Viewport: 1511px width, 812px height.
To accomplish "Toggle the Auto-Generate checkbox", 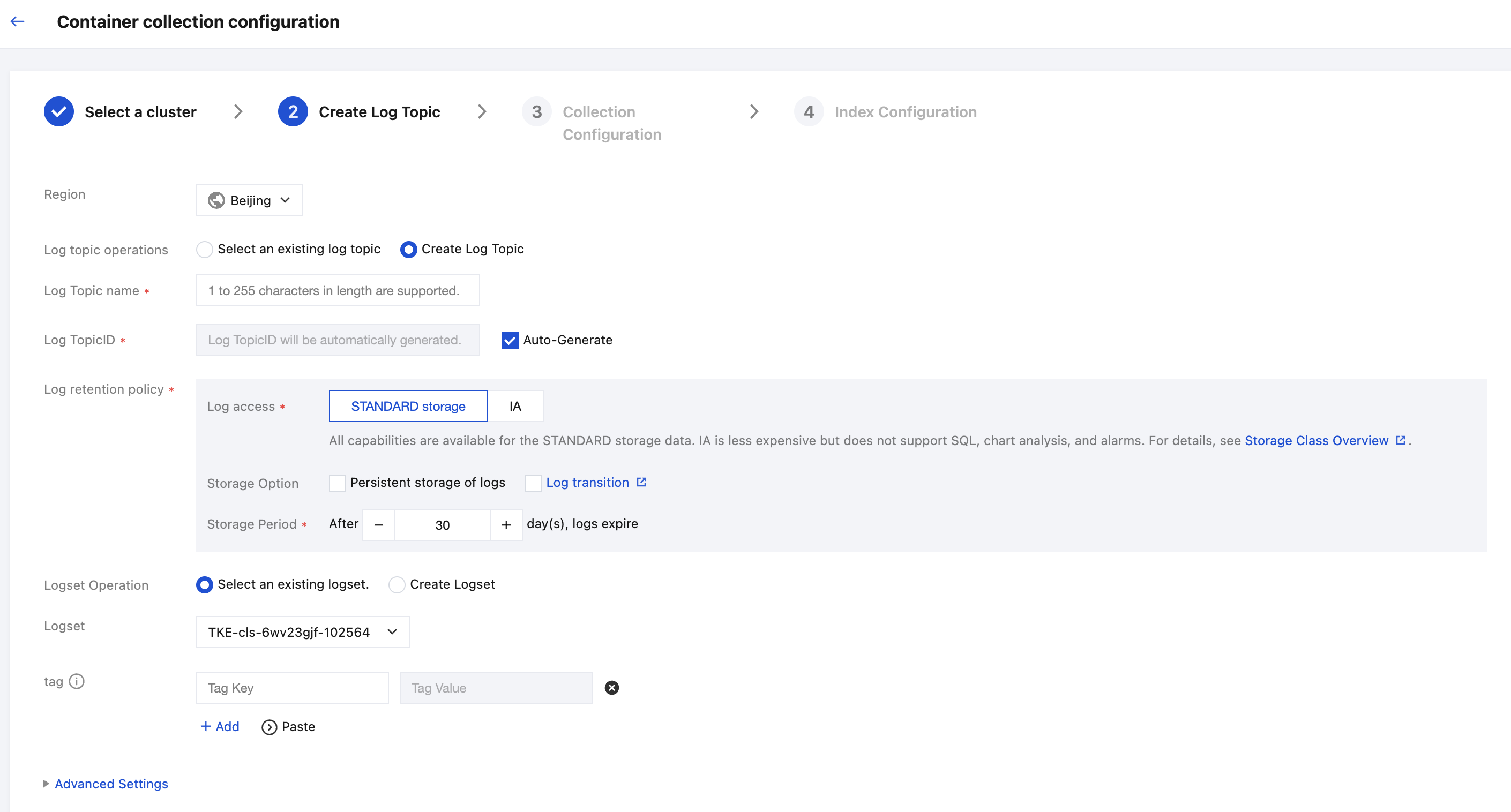I will 510,340.
